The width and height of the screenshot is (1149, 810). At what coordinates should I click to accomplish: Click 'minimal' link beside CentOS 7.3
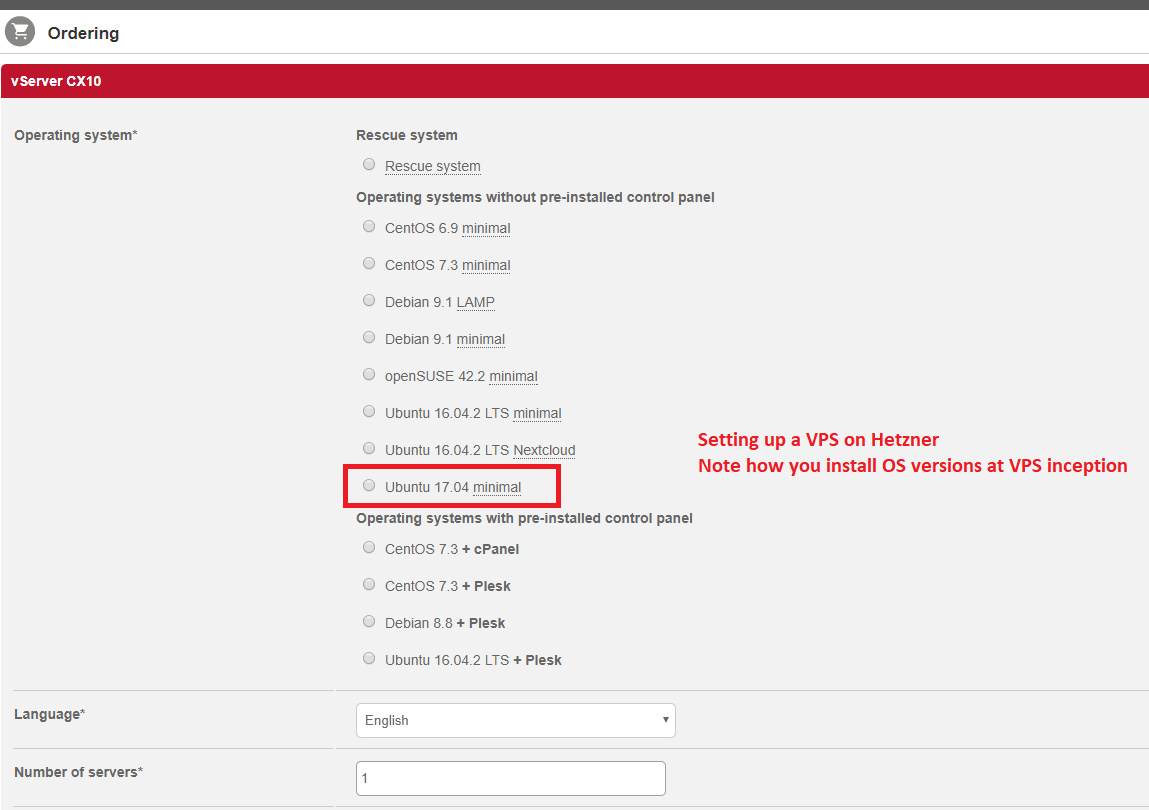coord(486,265)
